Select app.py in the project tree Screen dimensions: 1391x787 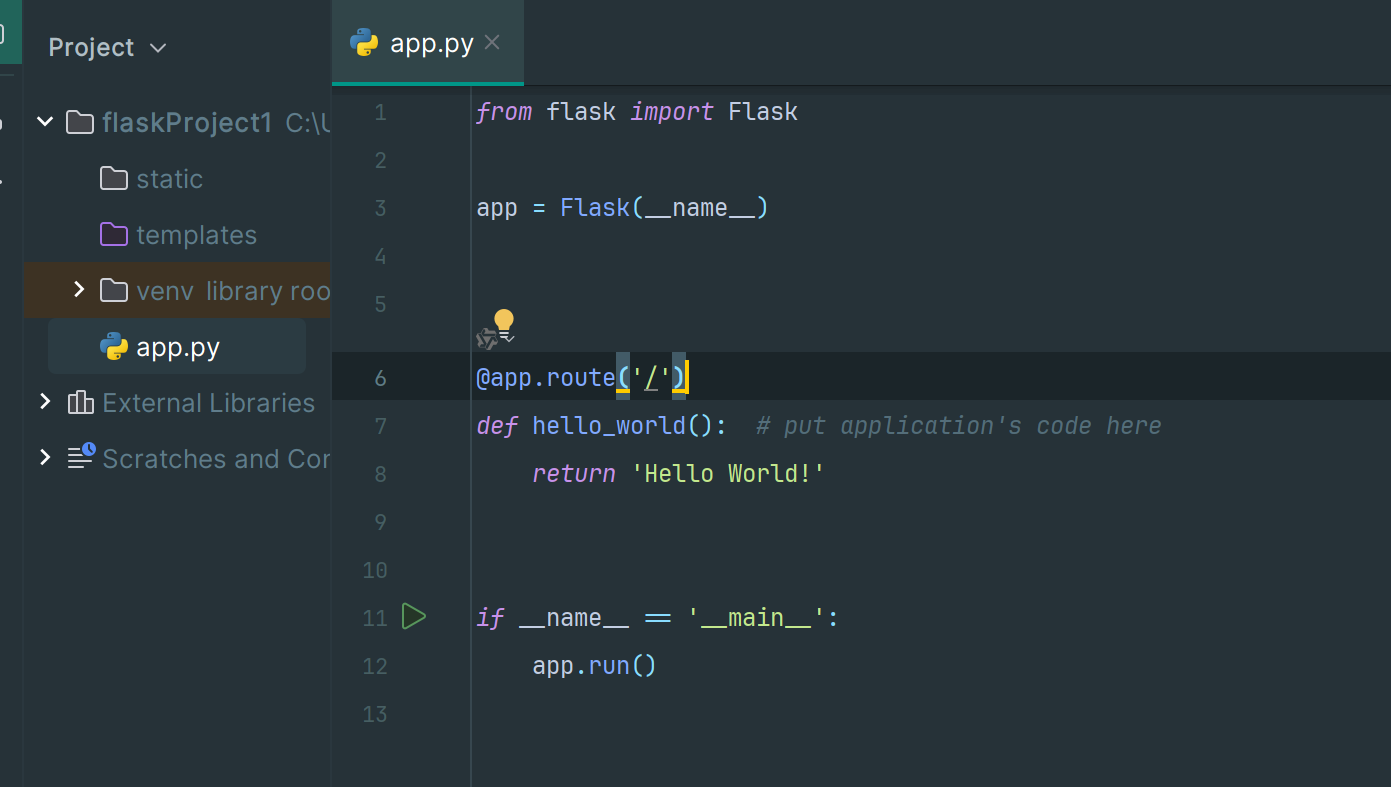coord(177,347)
